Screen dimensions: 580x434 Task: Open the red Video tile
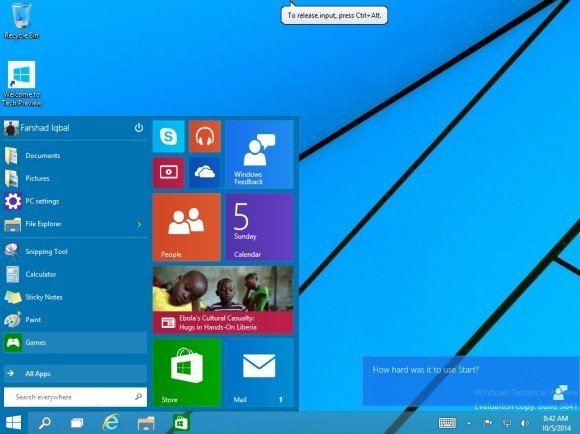(x=169, y=172)
